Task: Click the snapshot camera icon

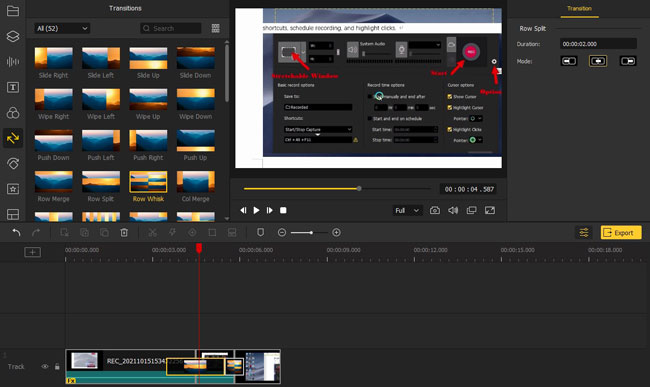Action: click(x=434, y=210)
